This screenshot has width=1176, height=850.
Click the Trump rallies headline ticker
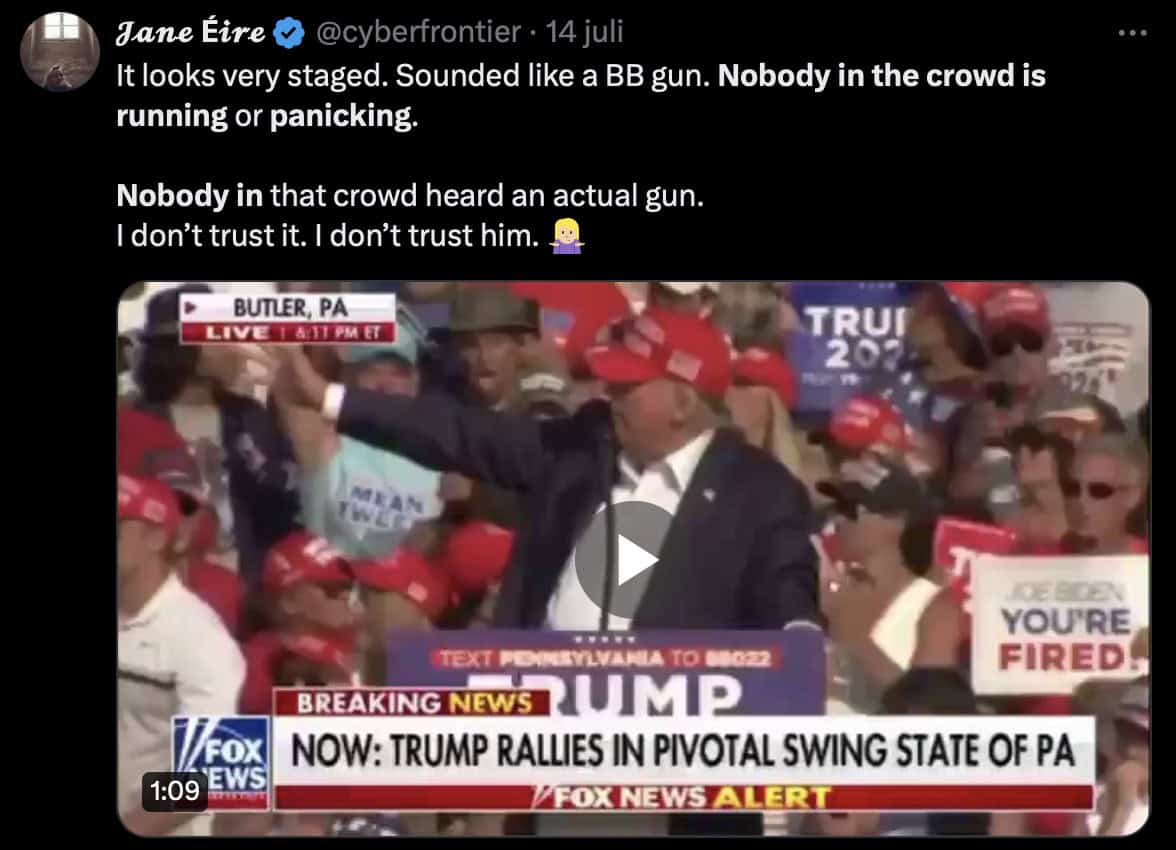click(682, 751)
